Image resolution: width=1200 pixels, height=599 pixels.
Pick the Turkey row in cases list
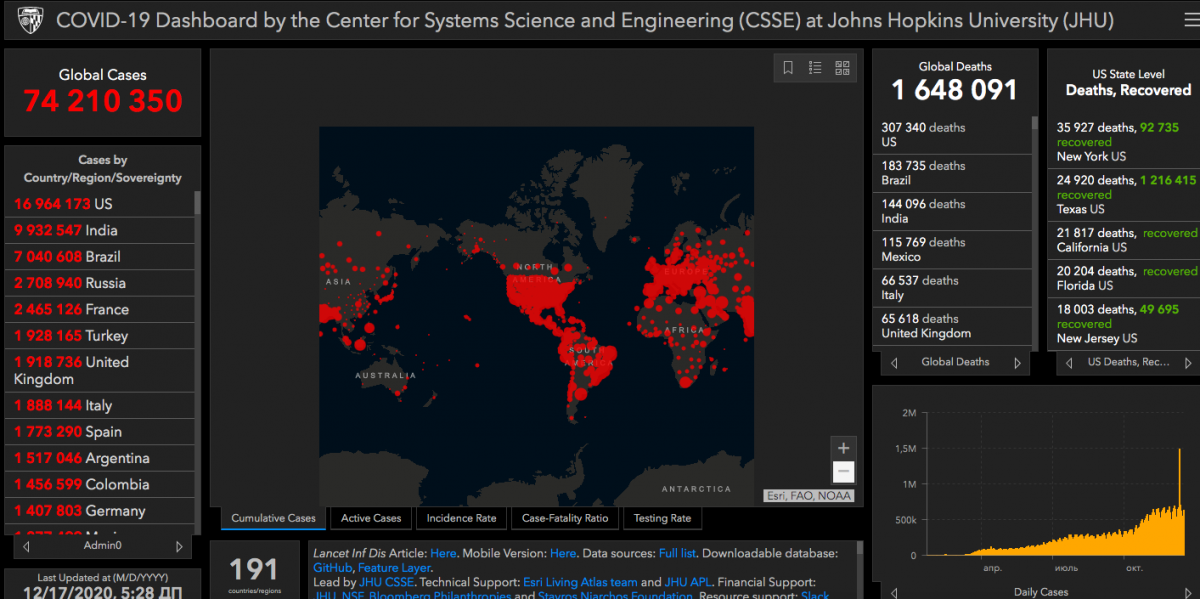coord(100,335)
